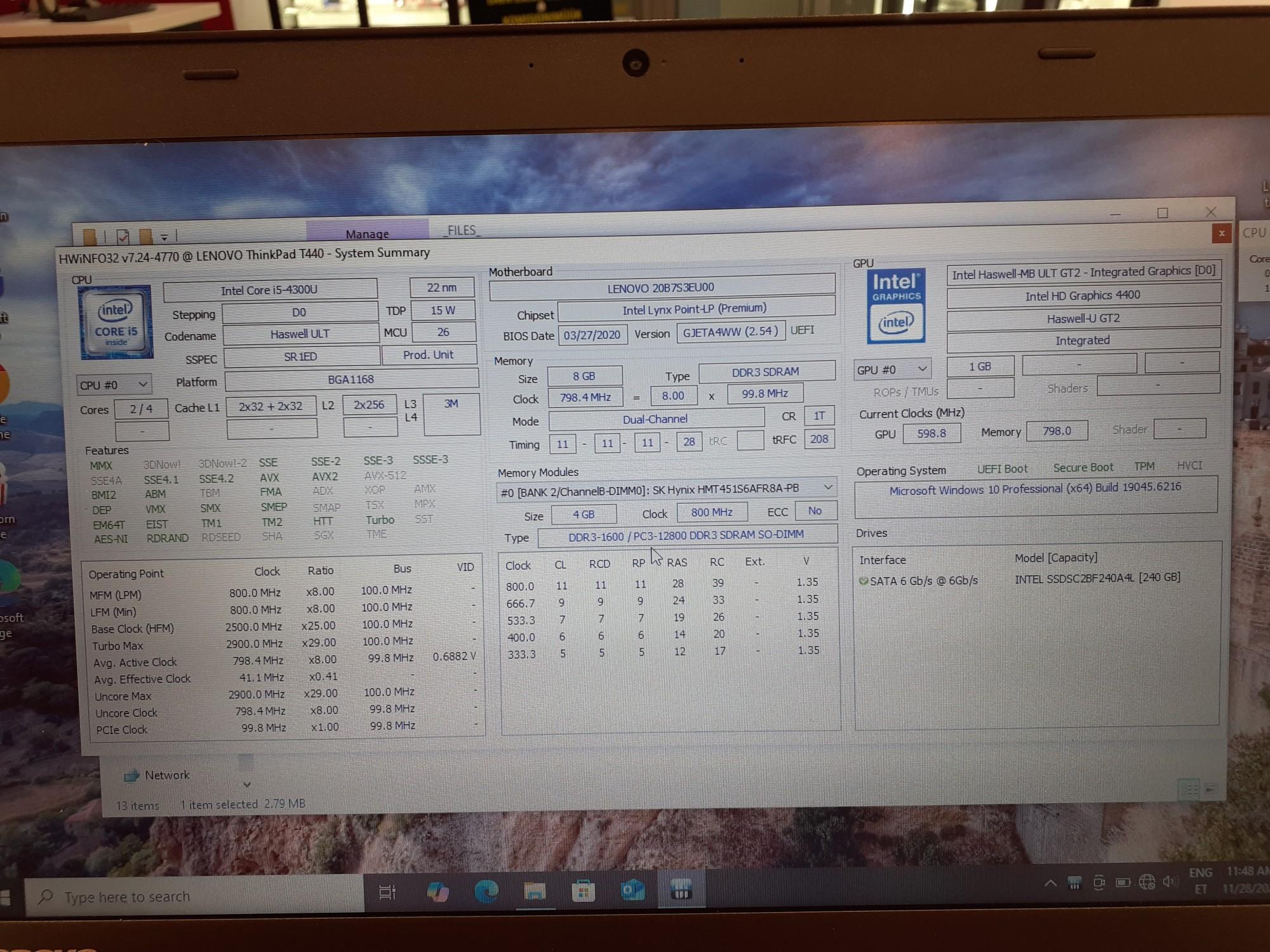
Task: Click the Intel Core i5 logo
Action: click(x=116, y=322)
